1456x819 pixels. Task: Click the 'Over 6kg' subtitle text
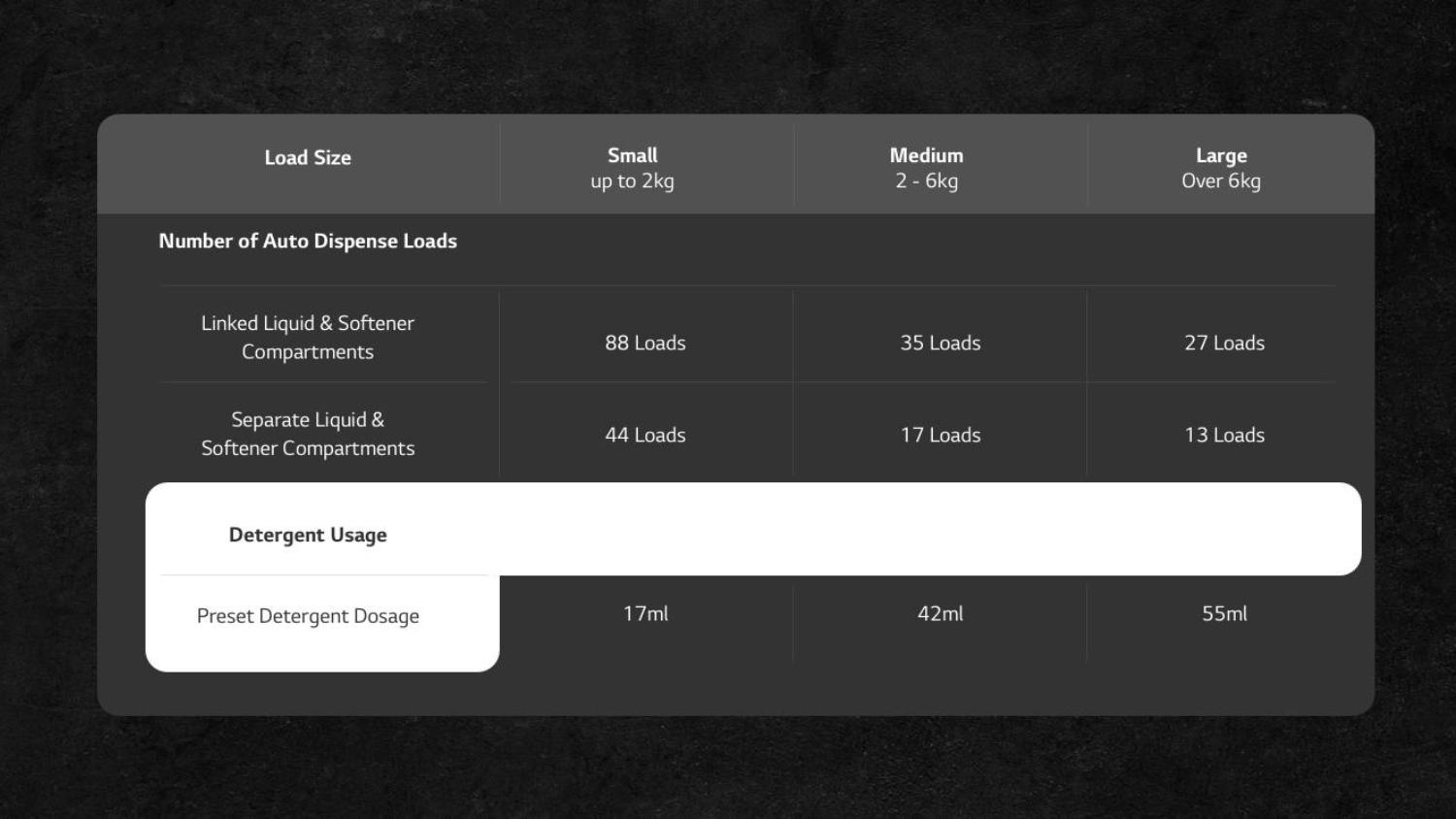coord(1221,181)
